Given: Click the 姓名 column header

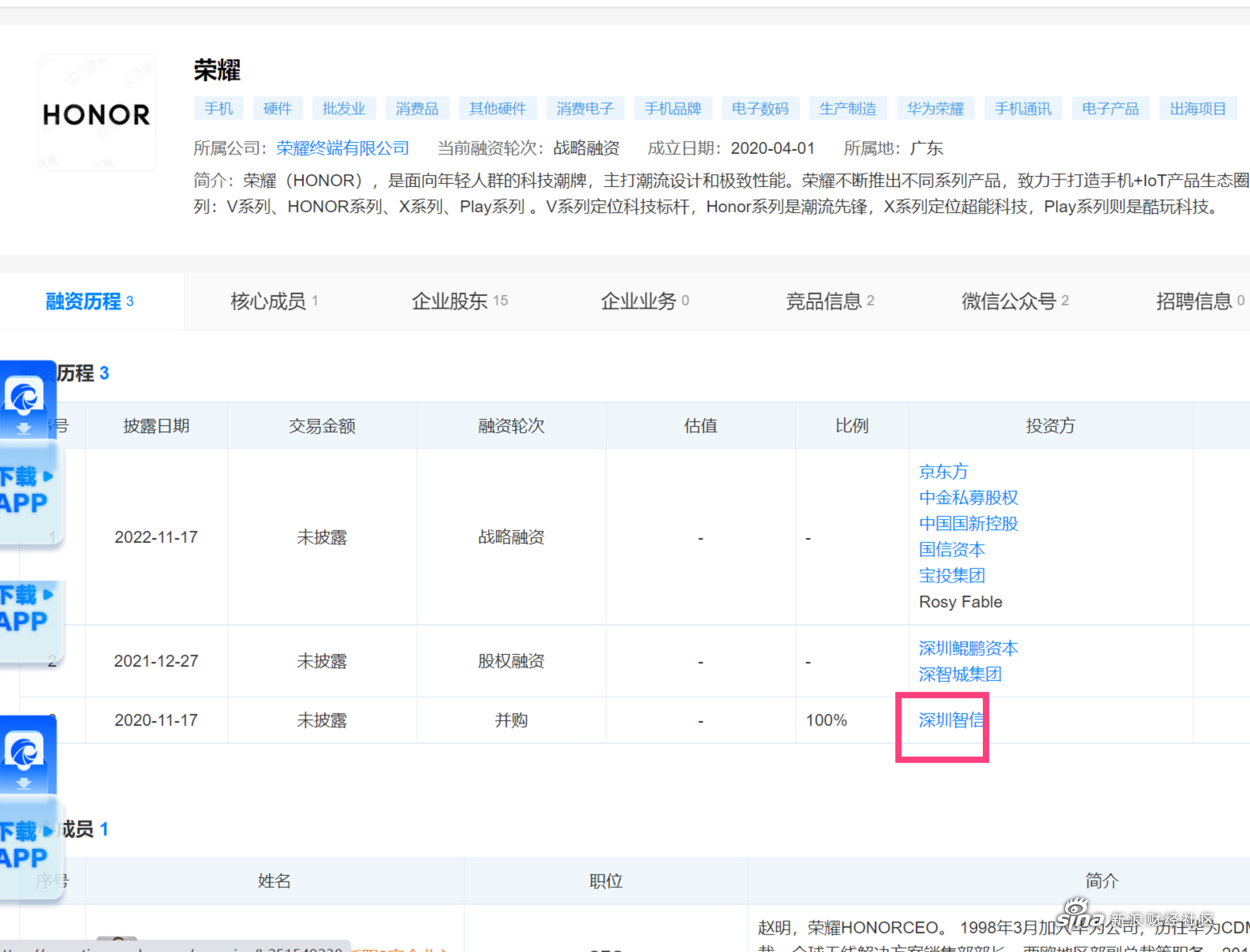Looking at the screenshot, I should pyautogui.click(x=275, y=881).
